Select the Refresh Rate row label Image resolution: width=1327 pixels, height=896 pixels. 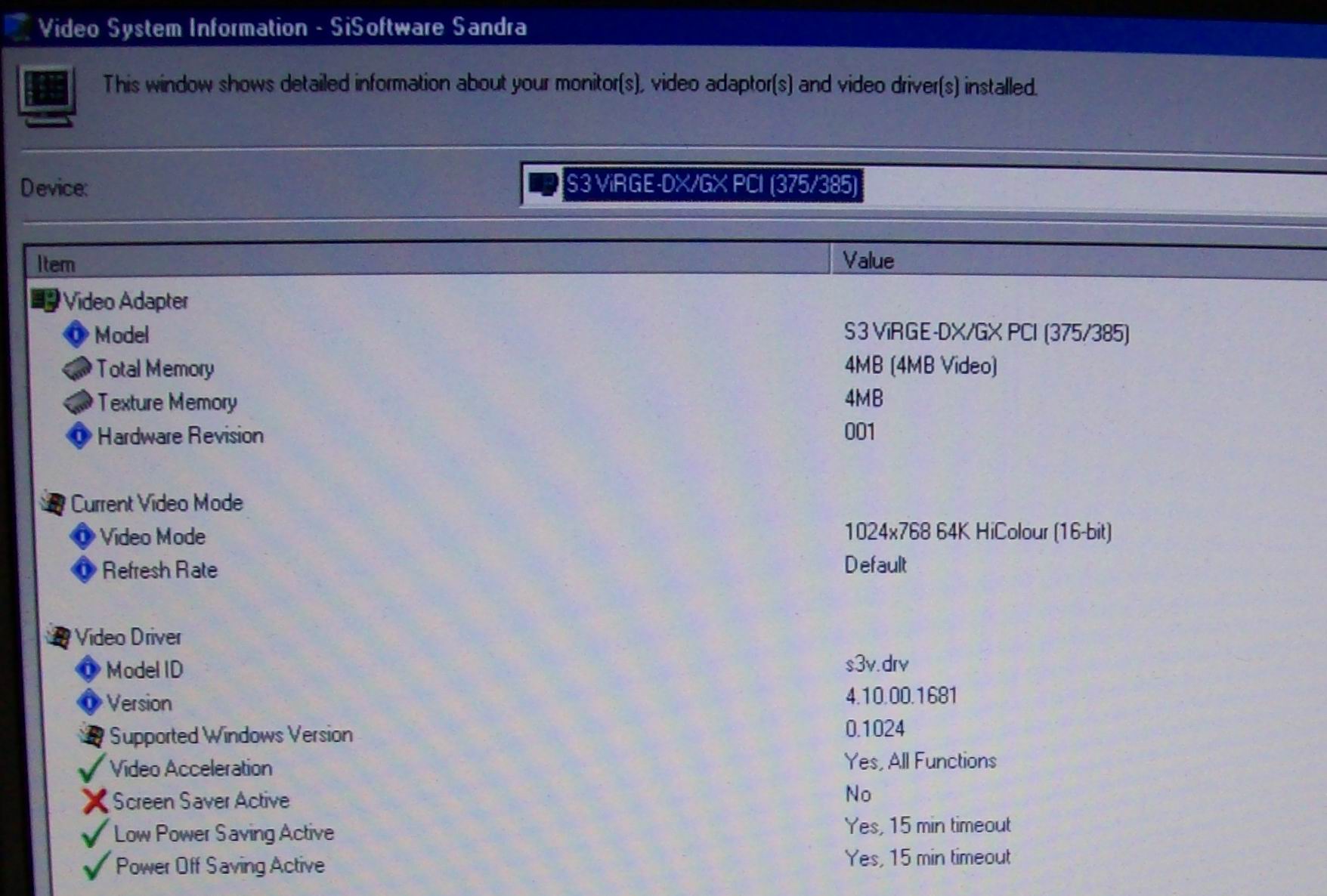[x=159, y=570]
